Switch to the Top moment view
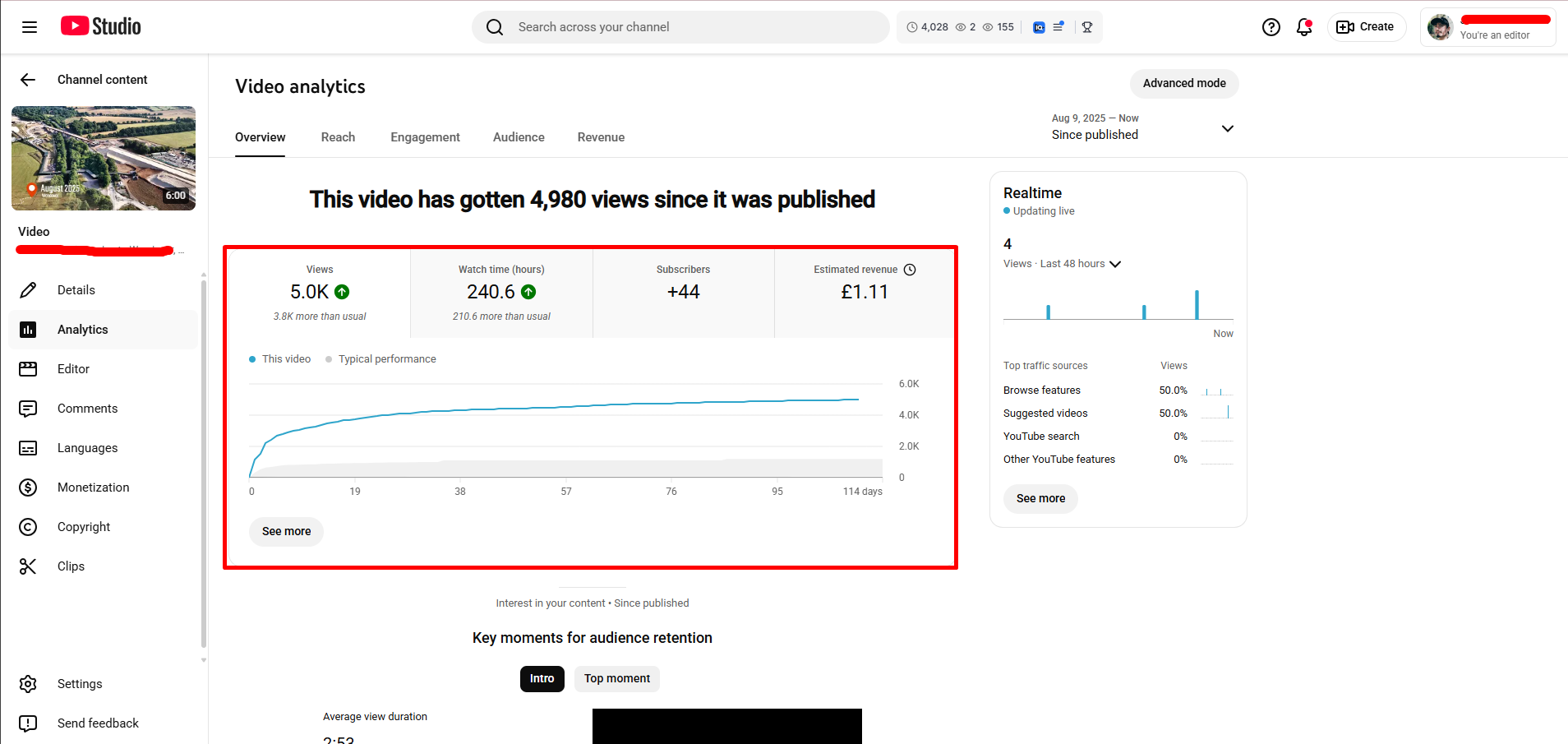 (616, 679)
